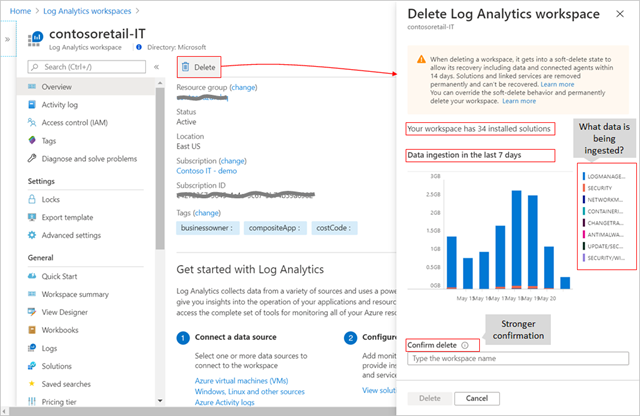Click the Cancel button in delete panel
Image resolution: width=640 pixels, height=416 pixels.
coord(477,398)
